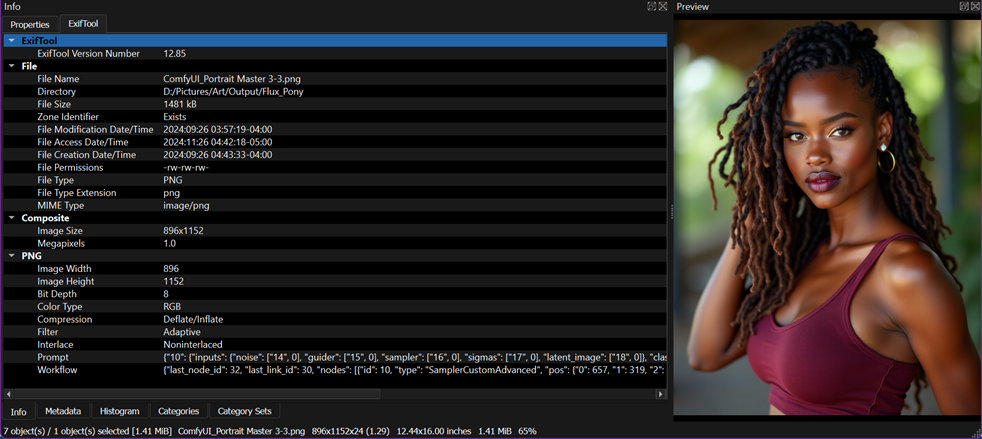Click the ExifTool version value 12.85
Viewport: 982px width, 439px height.
(175, 53)
